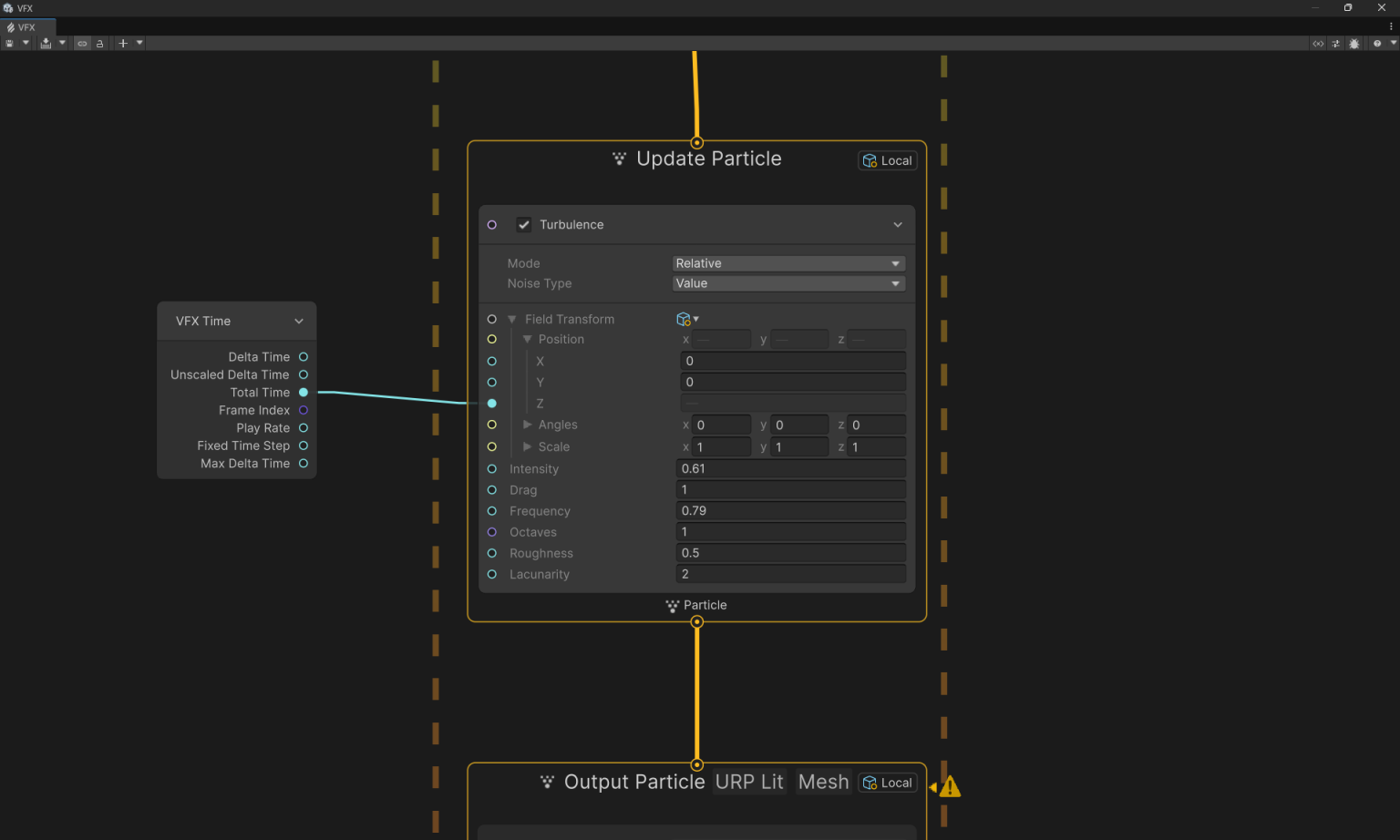The width and height of the screenshot is (1400, 840).
Task: Click the Compile icon in the toolbar
Action: [46, 43]
